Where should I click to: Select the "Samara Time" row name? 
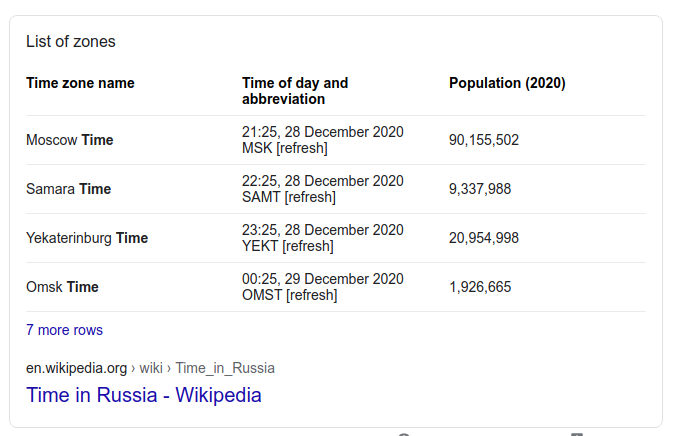coord(68,189)
